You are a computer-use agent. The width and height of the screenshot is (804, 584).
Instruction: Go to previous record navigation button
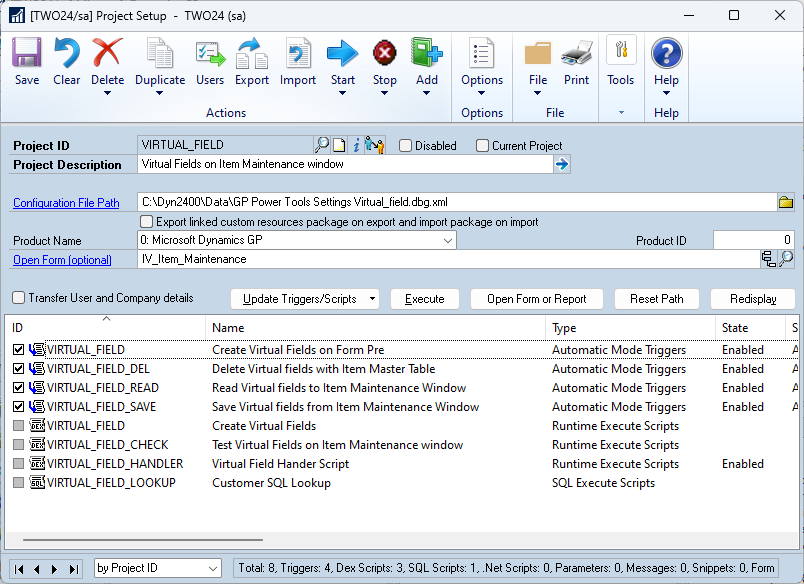click(x=37, y=569)
